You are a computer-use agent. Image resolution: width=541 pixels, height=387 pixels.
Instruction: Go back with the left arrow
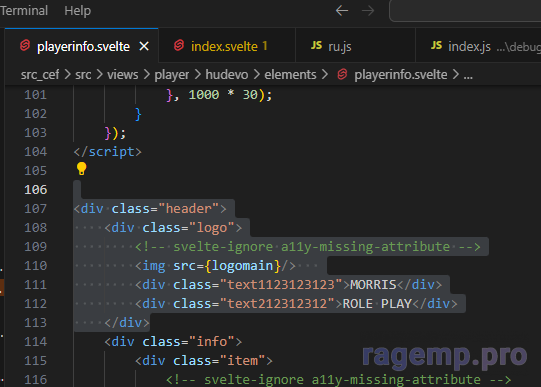click(342, 11)
